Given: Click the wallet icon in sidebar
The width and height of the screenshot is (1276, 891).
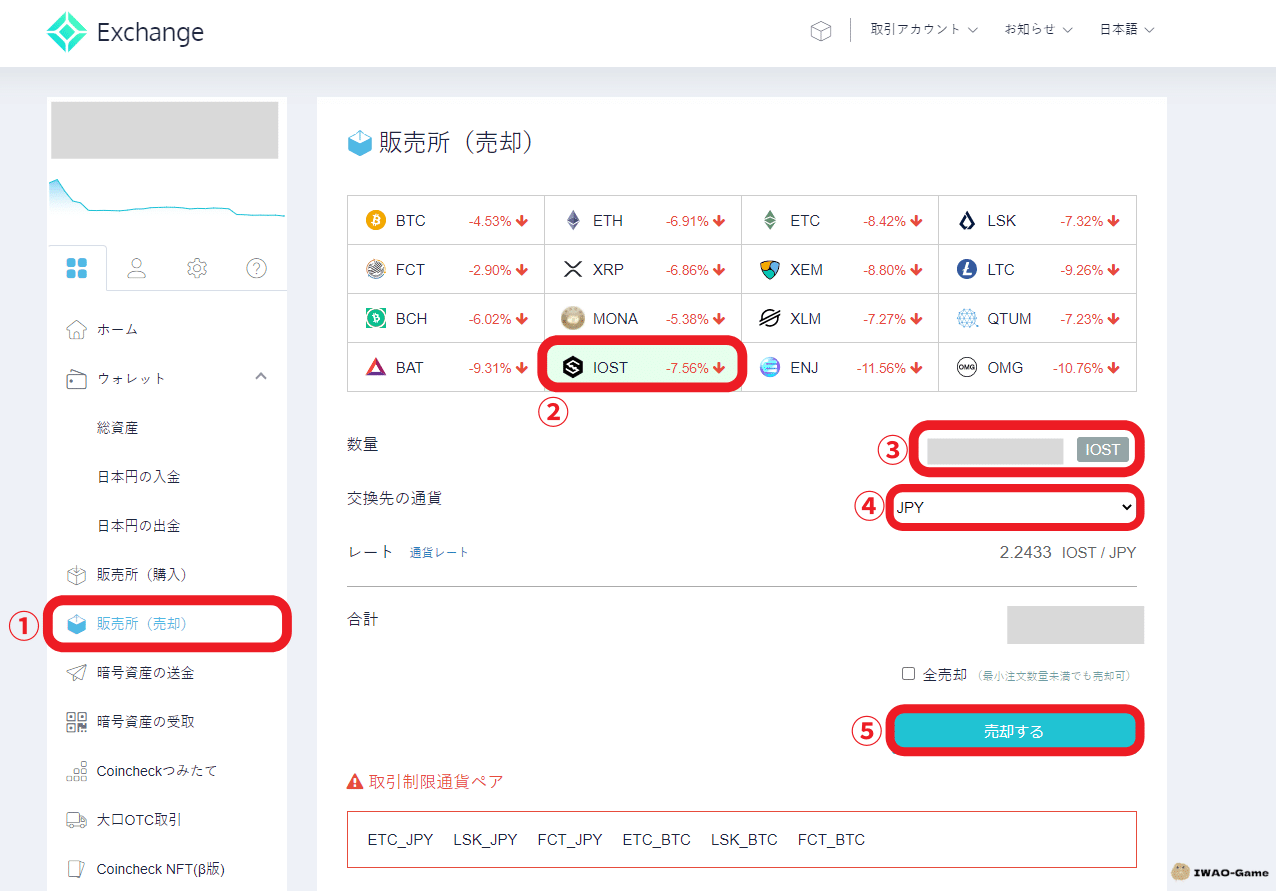Looking at the screenshot, I should click(76, 379).
